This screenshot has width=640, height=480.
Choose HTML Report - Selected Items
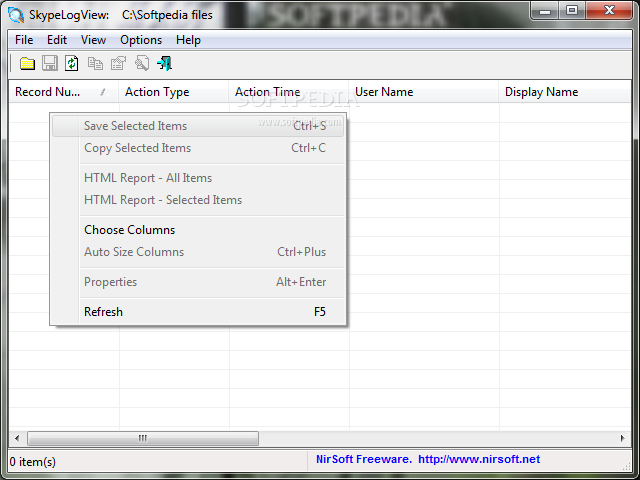pos(198,200)
